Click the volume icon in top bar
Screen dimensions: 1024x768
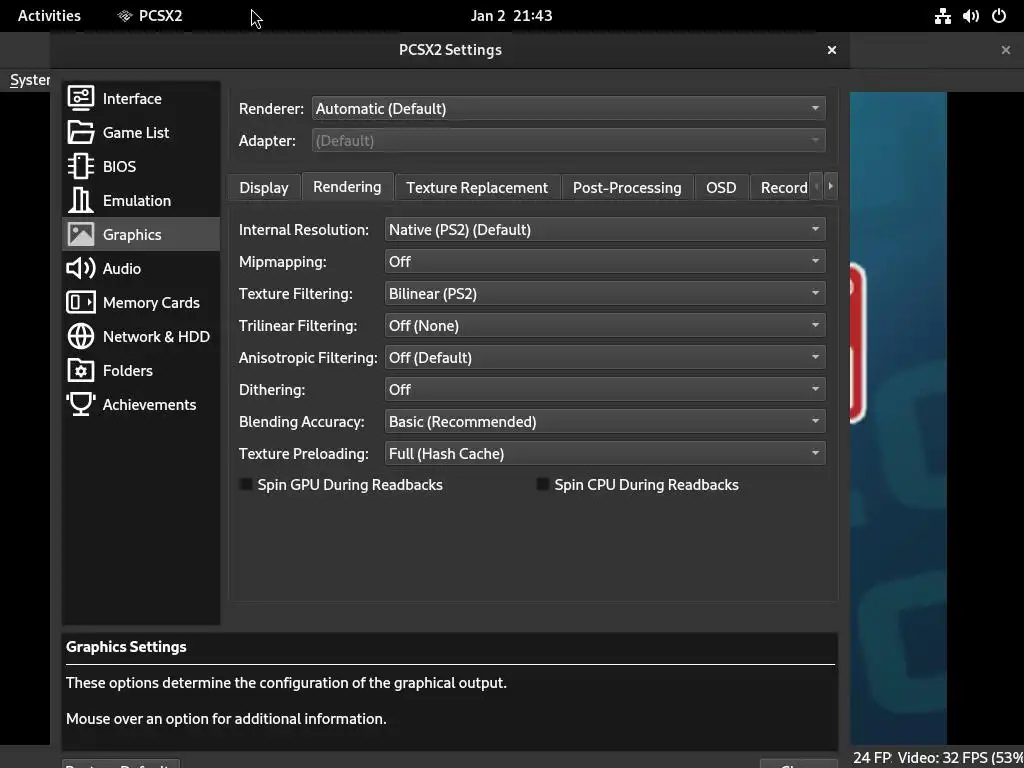click(x=970, y=16)
